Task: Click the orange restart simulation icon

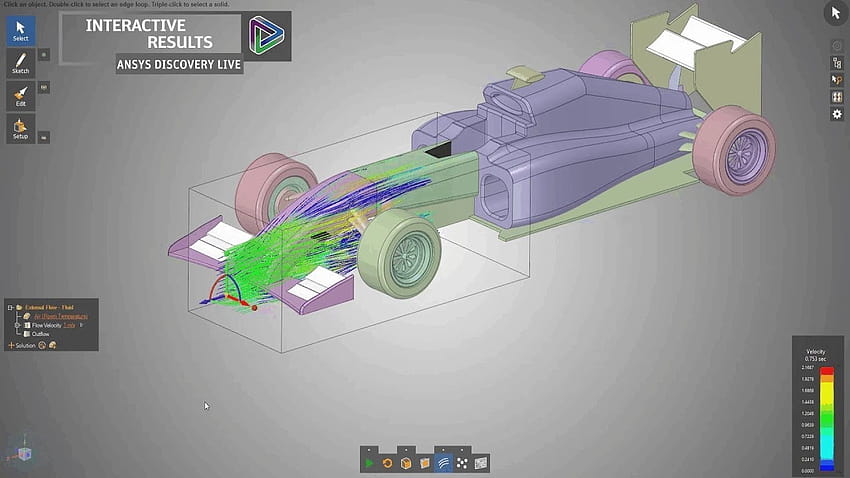Action: 388,463
